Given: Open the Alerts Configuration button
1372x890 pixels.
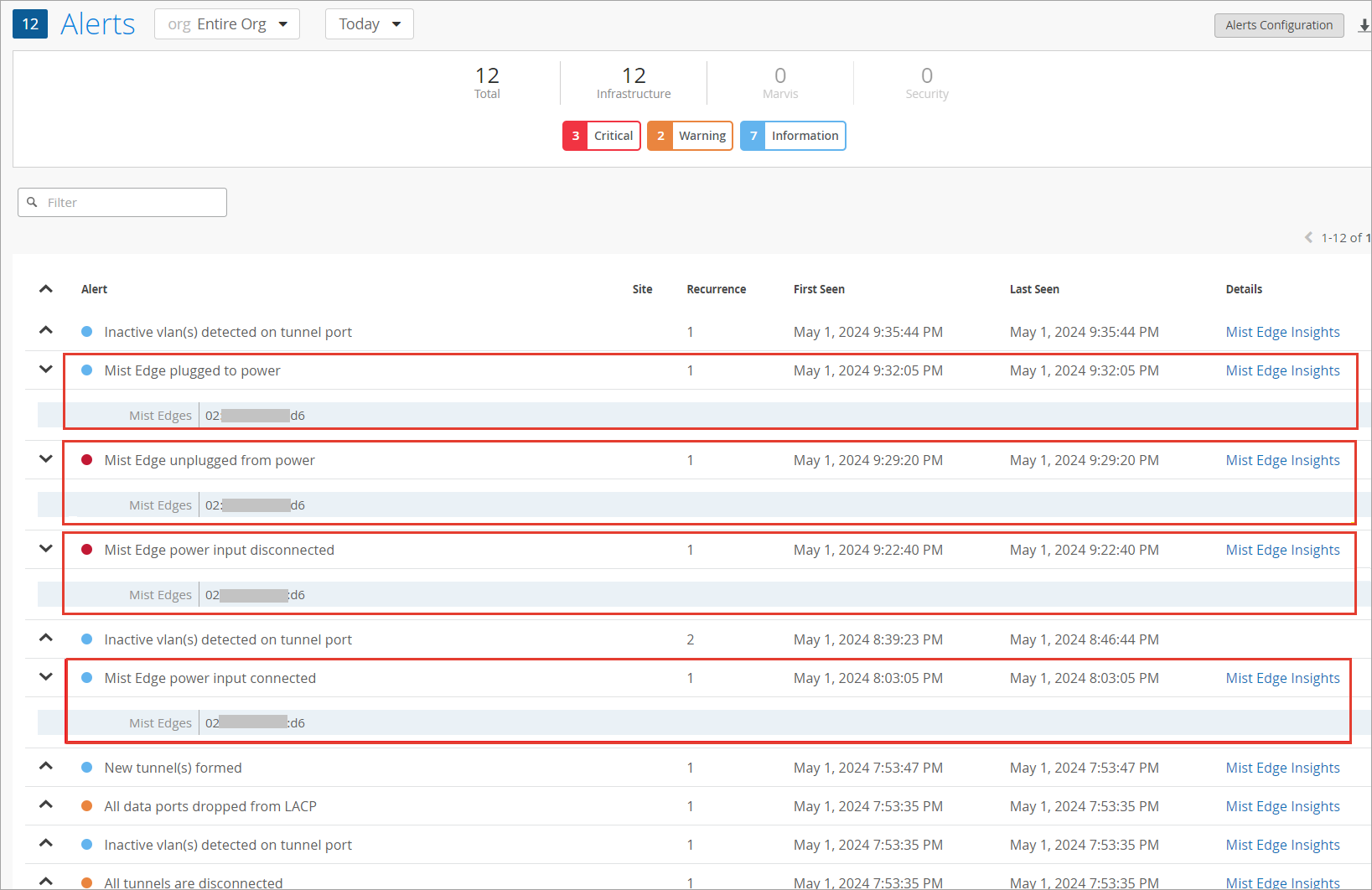Looking at the screenshot, I should pos(1278,25).
